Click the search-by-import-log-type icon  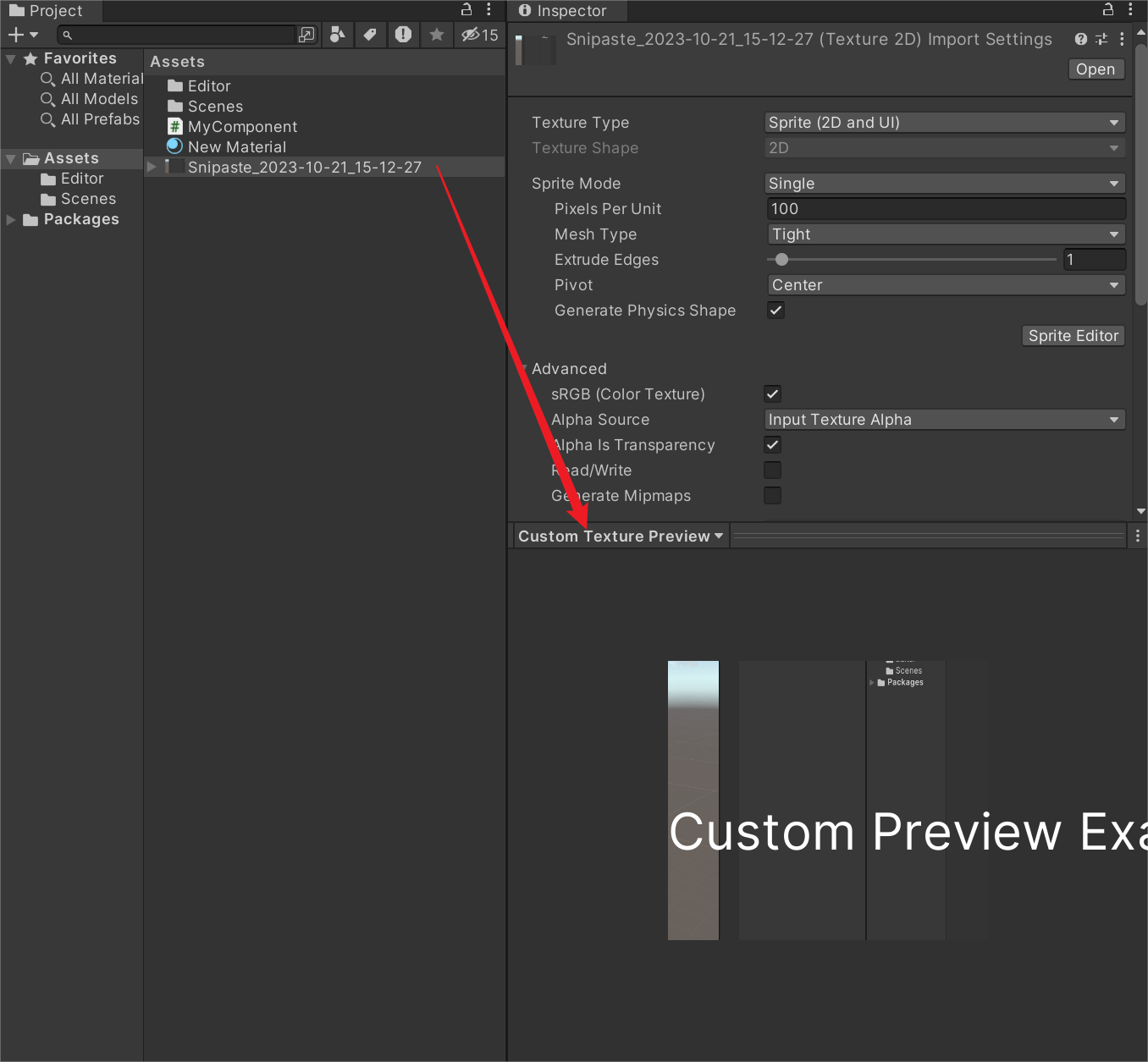coord(404,35)
